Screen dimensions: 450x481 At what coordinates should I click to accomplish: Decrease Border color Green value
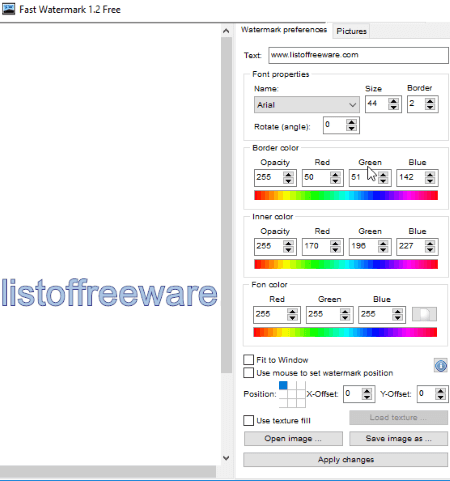(x=383, y=180)
